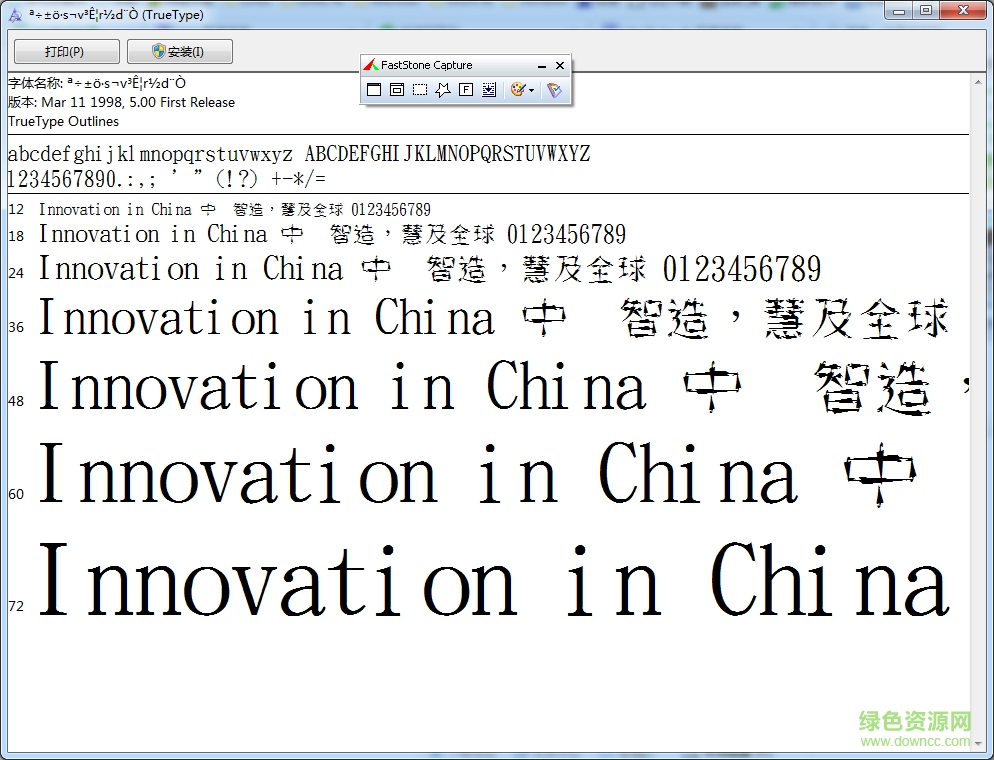Minimize the font viewer window
This screenshot has width=994, height=760.
(899, 11)
